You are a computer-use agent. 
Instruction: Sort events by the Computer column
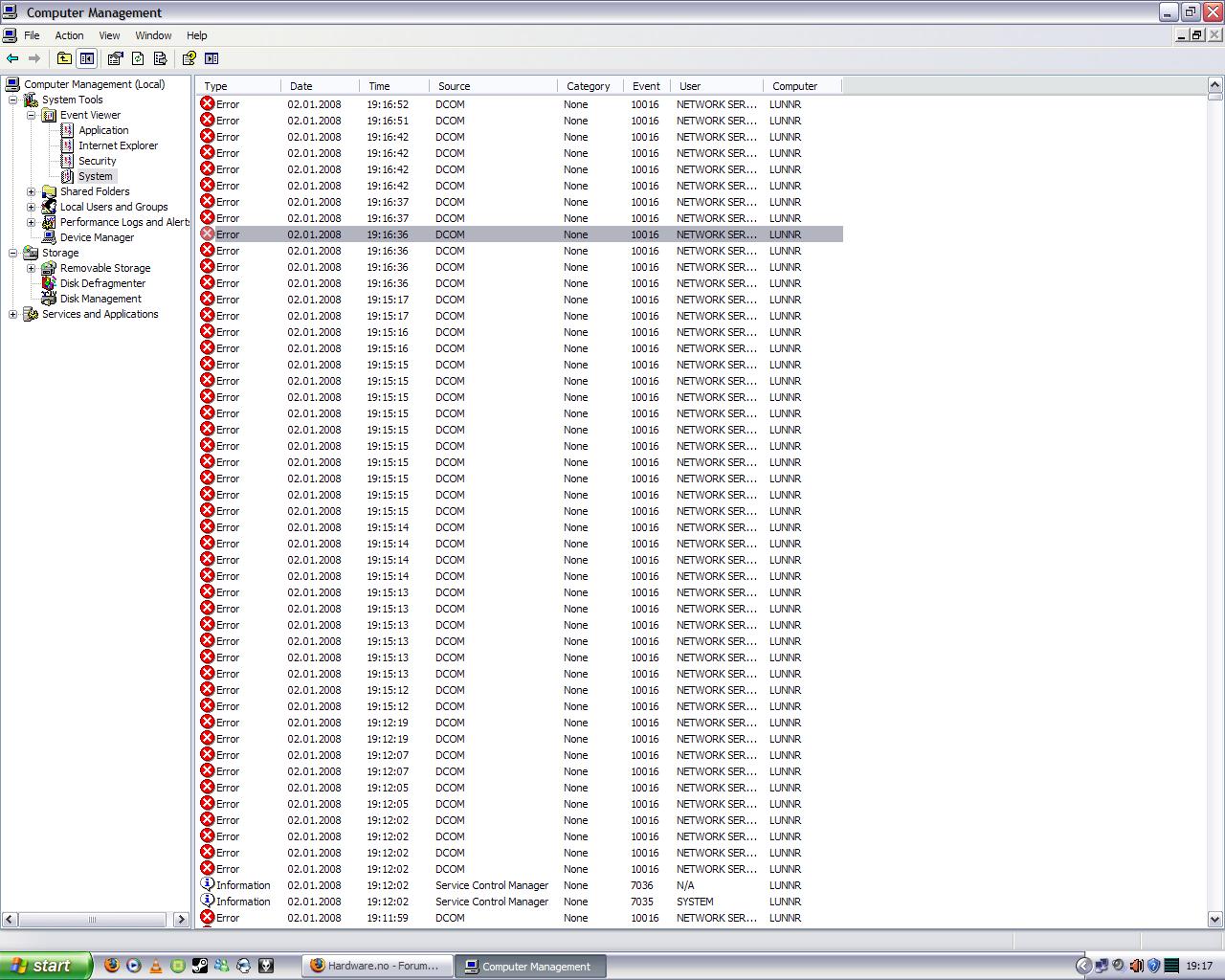point(802,86)
